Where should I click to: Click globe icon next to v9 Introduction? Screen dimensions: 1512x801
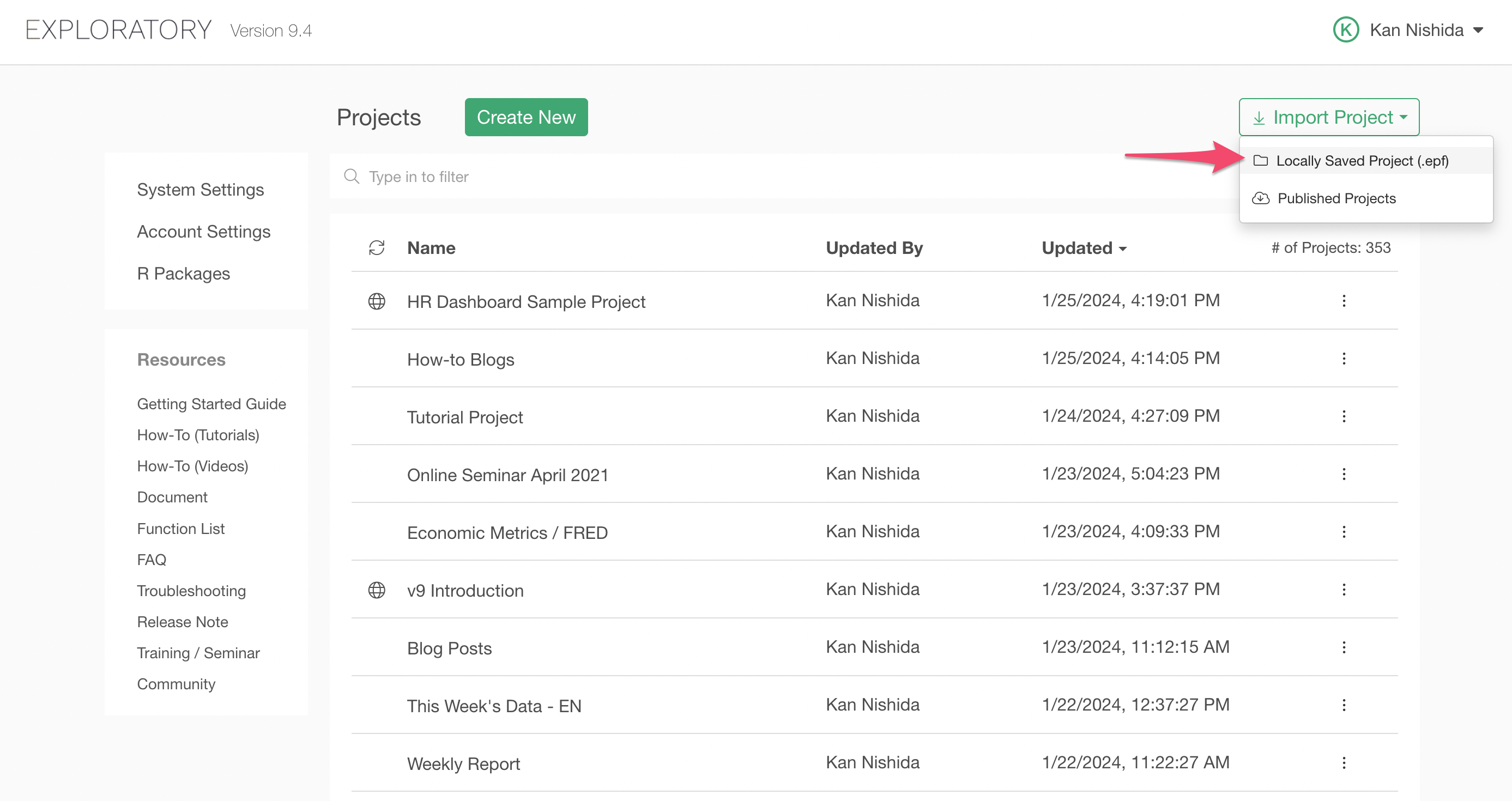[376, 590]
